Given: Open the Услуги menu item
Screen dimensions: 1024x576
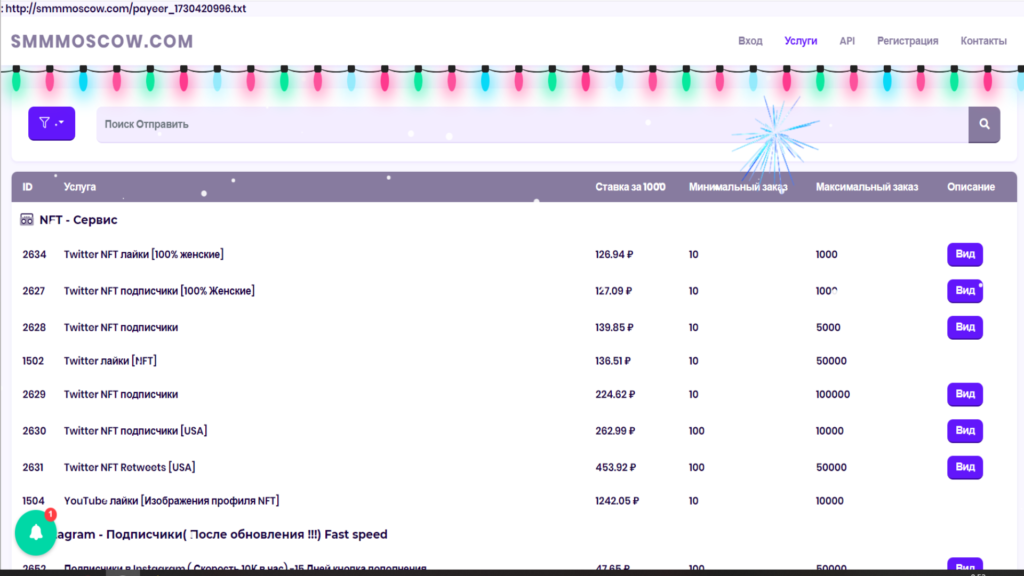Looking at the screenshot, I should (x=801, y=40).
